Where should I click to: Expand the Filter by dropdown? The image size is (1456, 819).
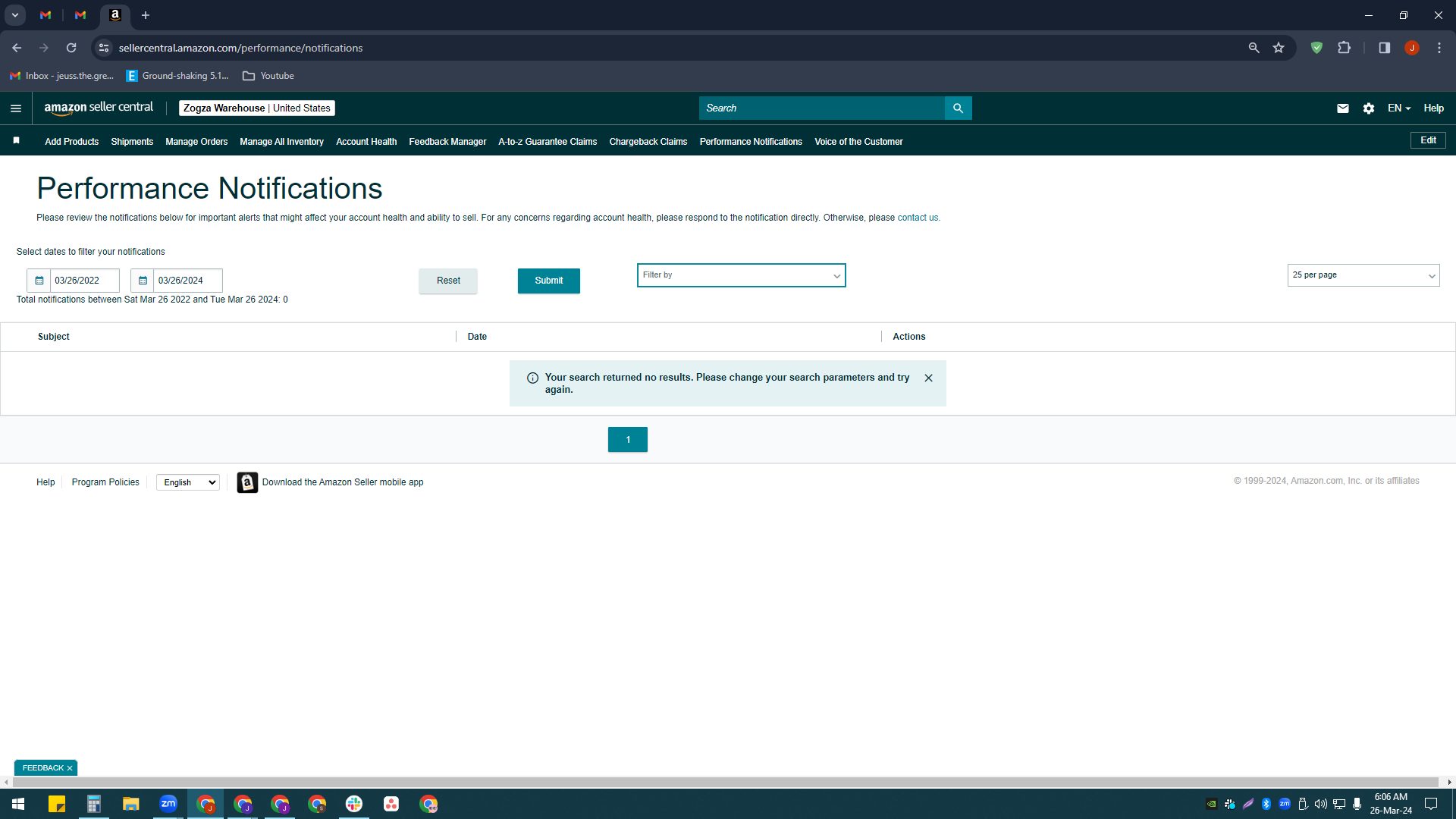(741, 275)
